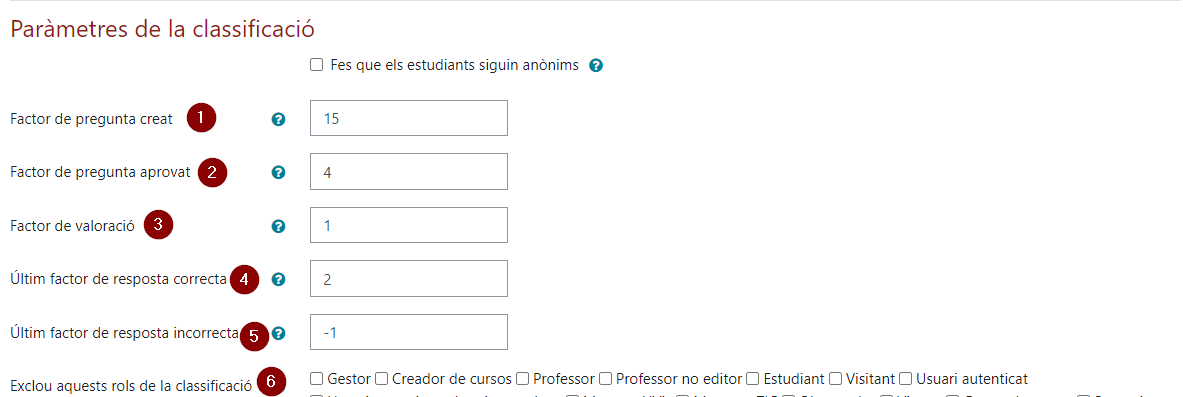Click the Factor de valoració input box
Image resolution: width=1183 pixels, height=397 pixels.
(409, 226)
